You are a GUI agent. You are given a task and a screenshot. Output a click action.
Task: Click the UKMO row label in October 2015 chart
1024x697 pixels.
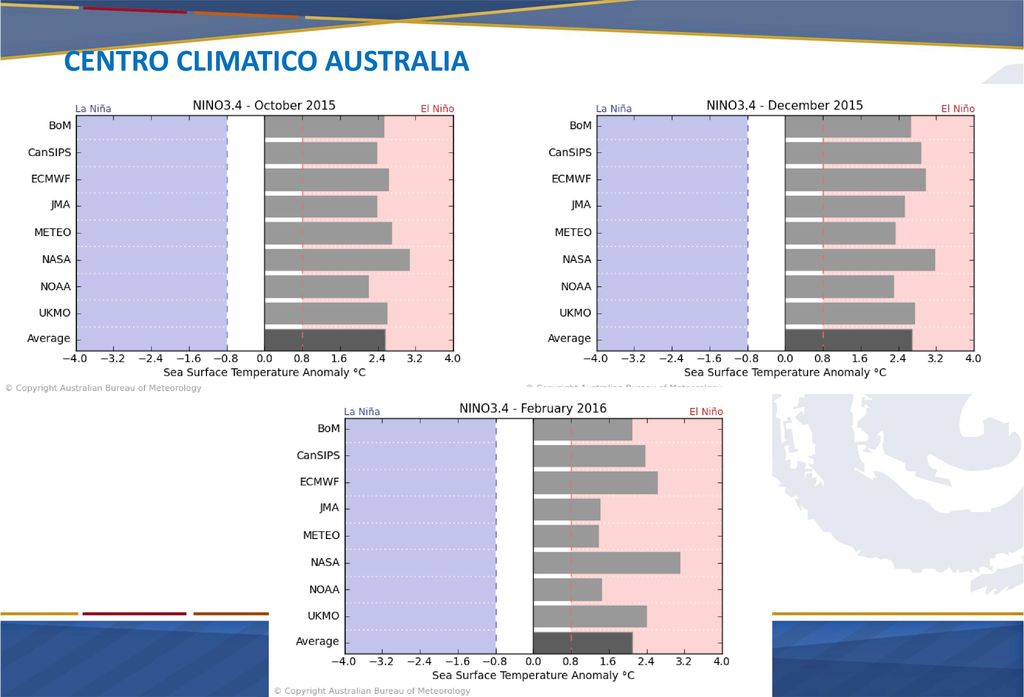point(54,313)
